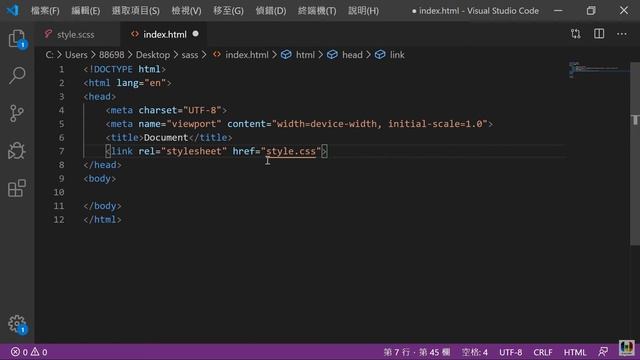Click the closing </body> tag
The height and width of the screenshot is (360, 640).
click(102, 206)
